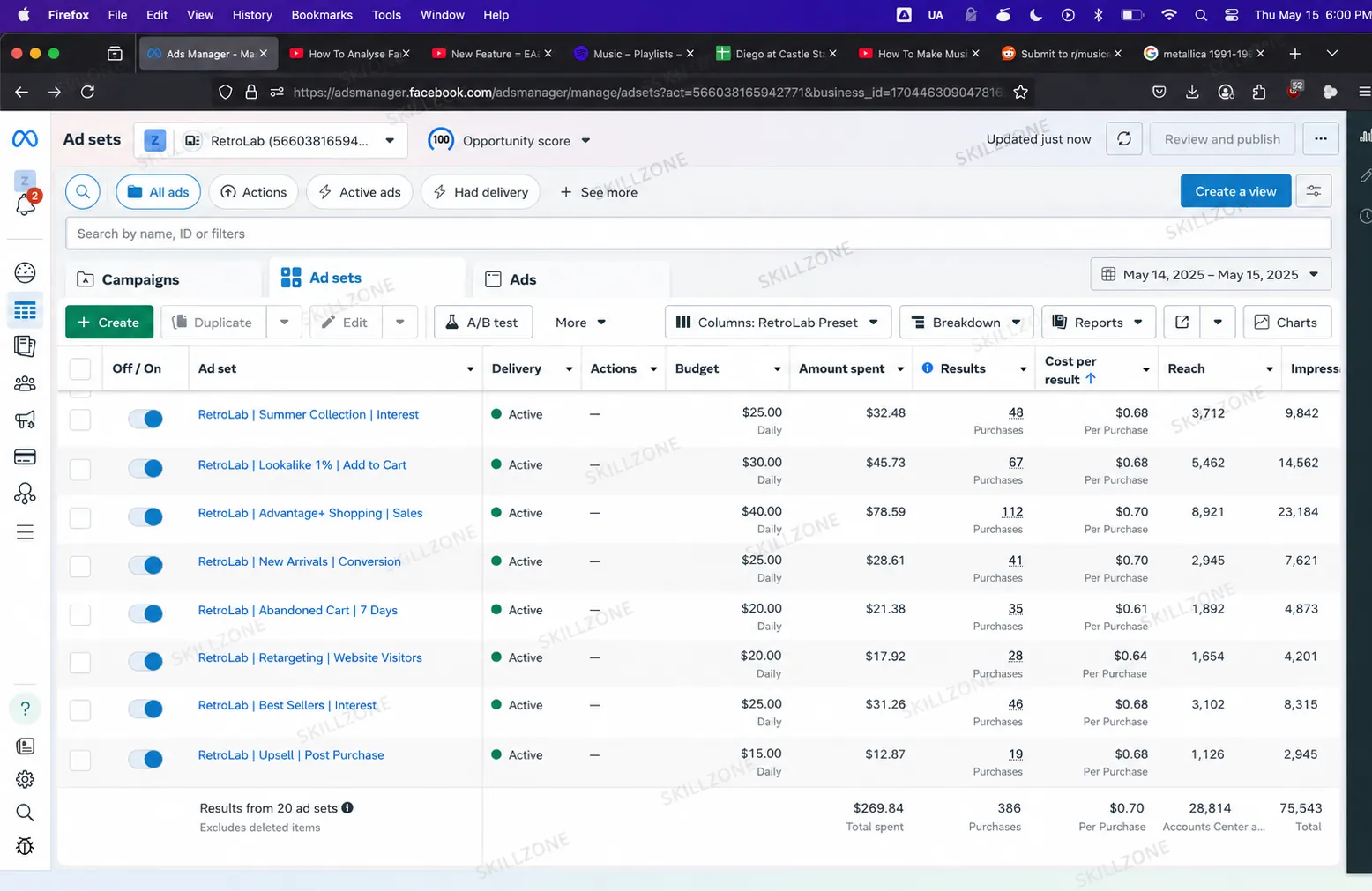Open the Charts button
This screenshot has width=1372, height=891.
(1286, 323)
